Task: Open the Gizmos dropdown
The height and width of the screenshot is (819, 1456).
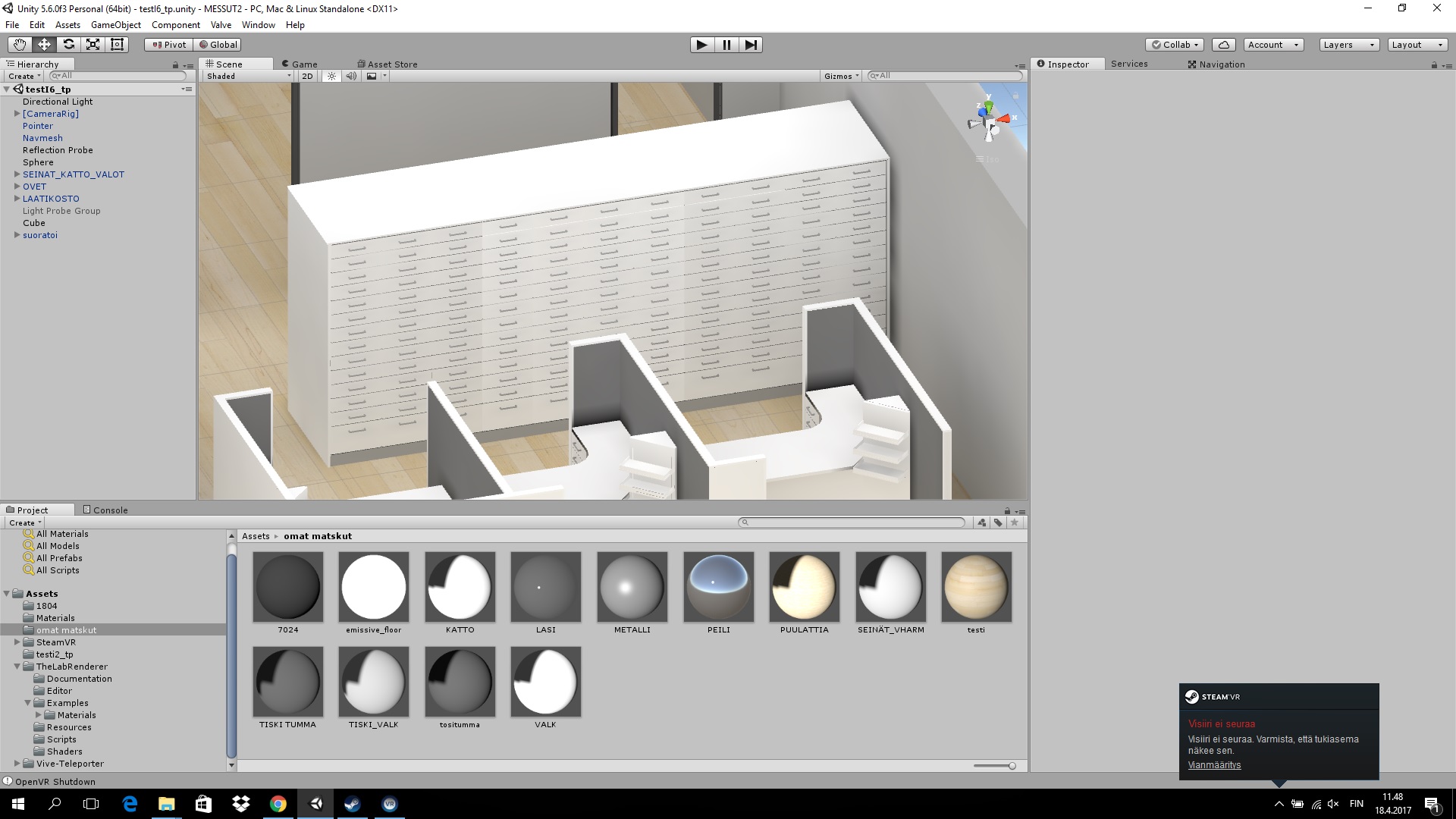Action: coord(842,76)
